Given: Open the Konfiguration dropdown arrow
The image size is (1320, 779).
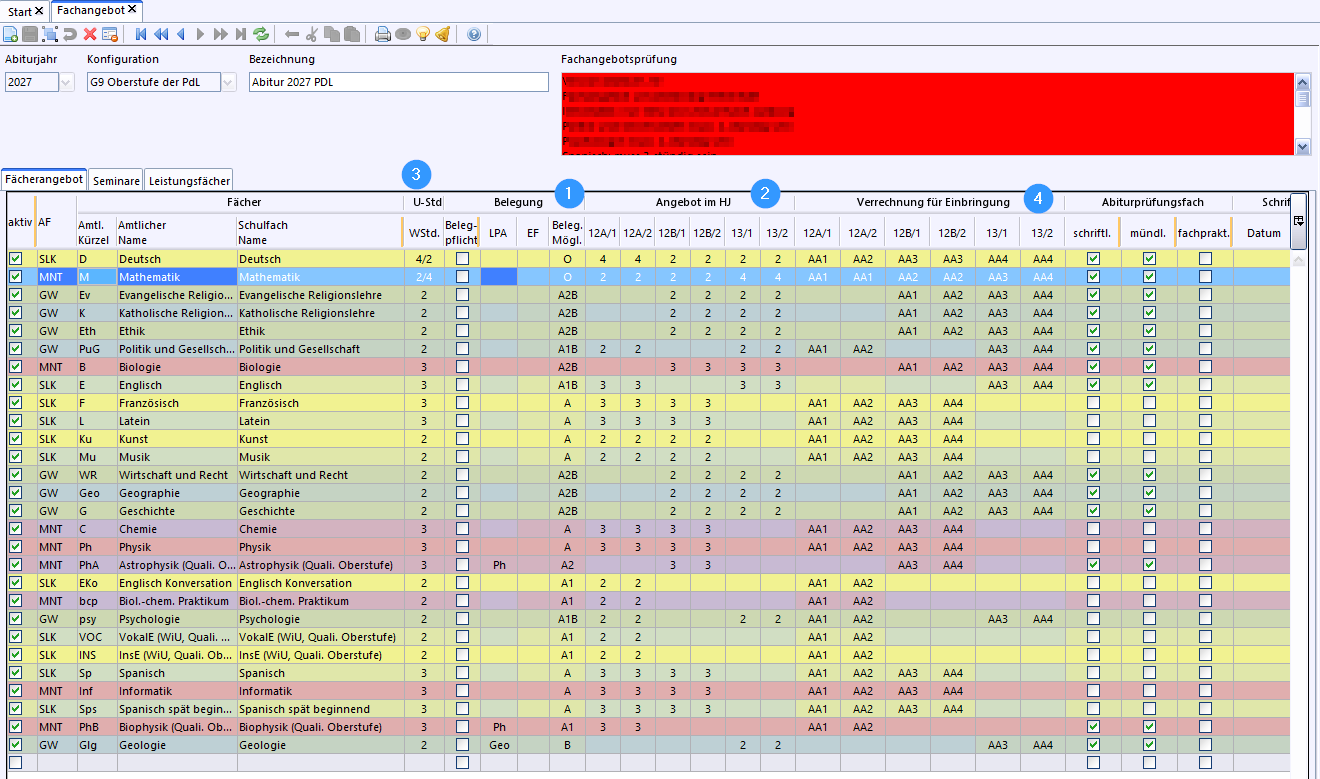Looking at the screenshot, I should (227, 82).
